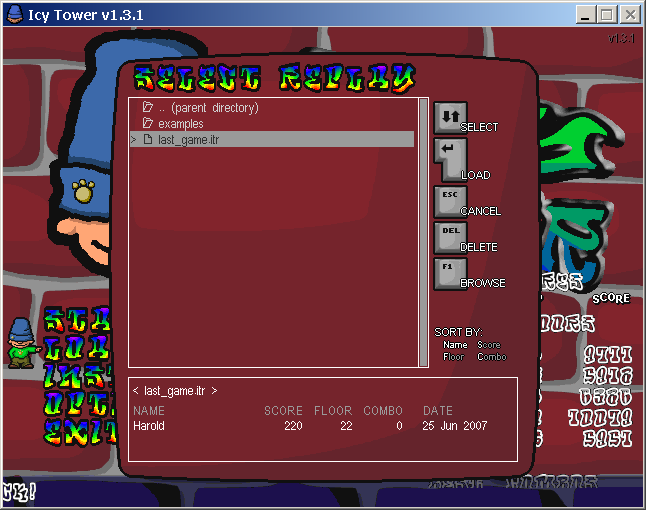The width and height of the screenshot is (646, 510).
Task: Click the floor value 22
Action: [346, 426]
